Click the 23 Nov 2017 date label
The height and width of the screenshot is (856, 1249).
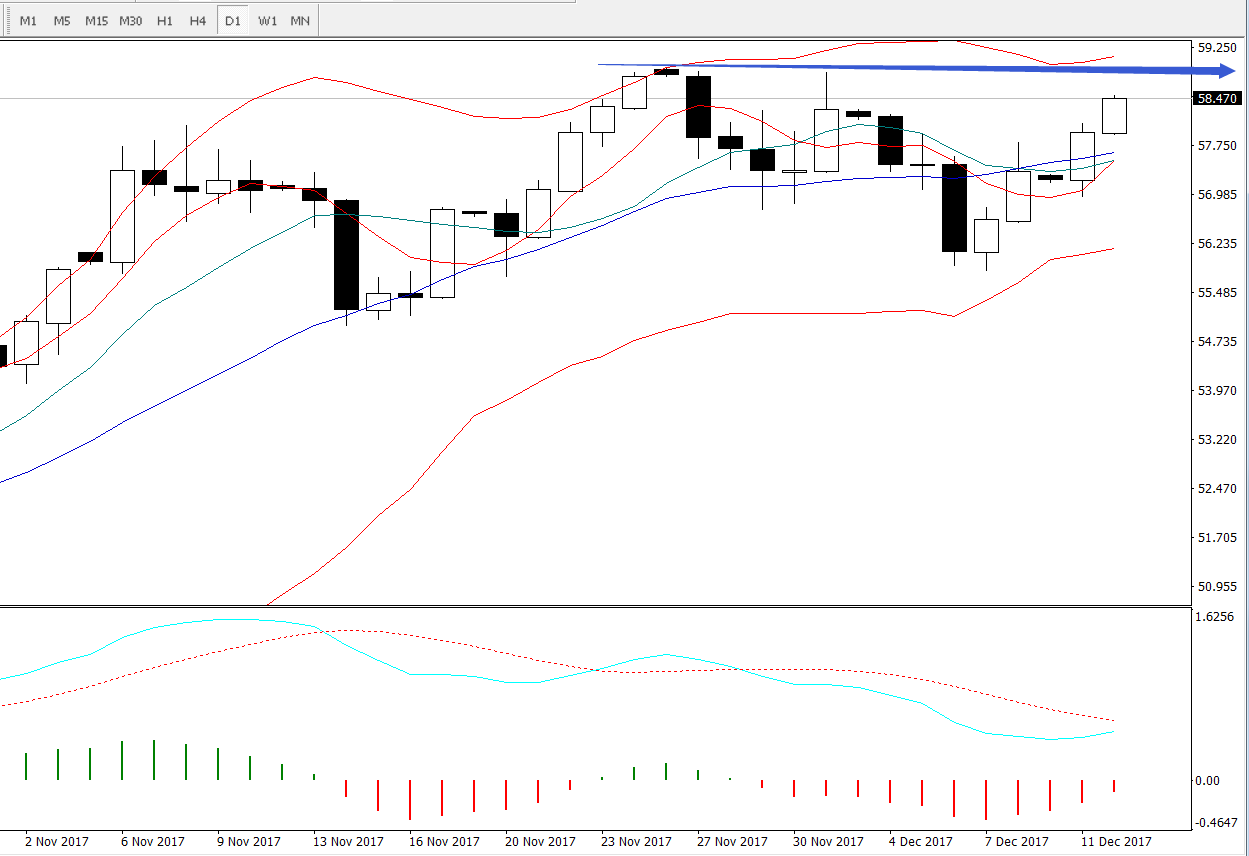(637, 842)
